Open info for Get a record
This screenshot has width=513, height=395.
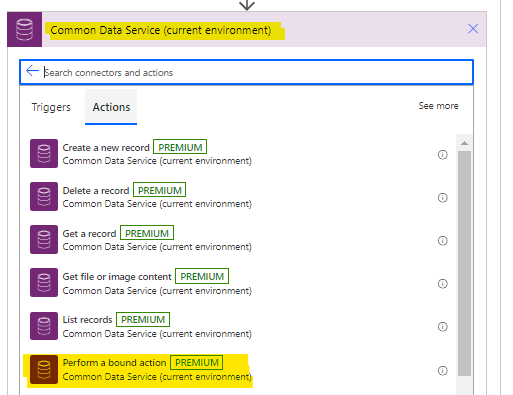tap(443, 241)
